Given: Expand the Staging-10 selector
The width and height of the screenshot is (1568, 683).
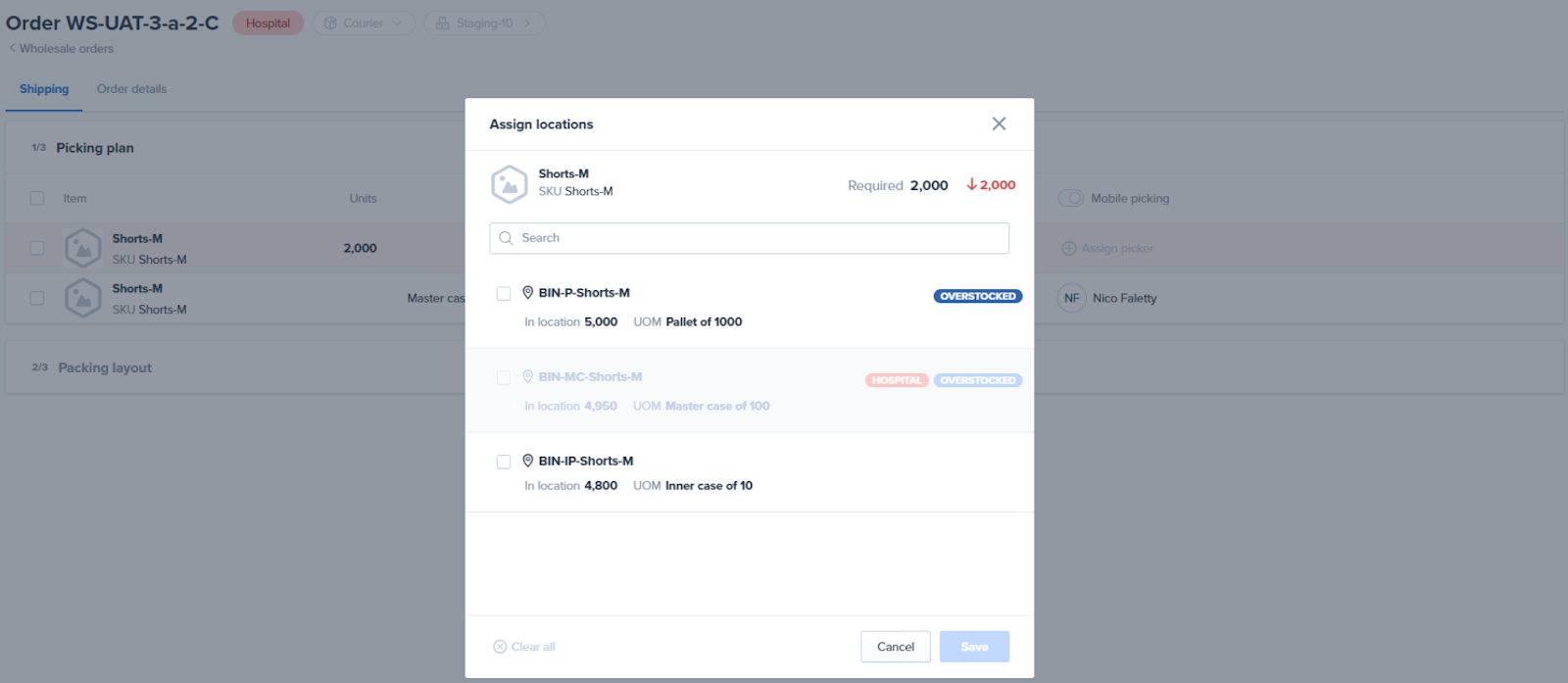Looking at the screenshot, I should click(484, 24).
